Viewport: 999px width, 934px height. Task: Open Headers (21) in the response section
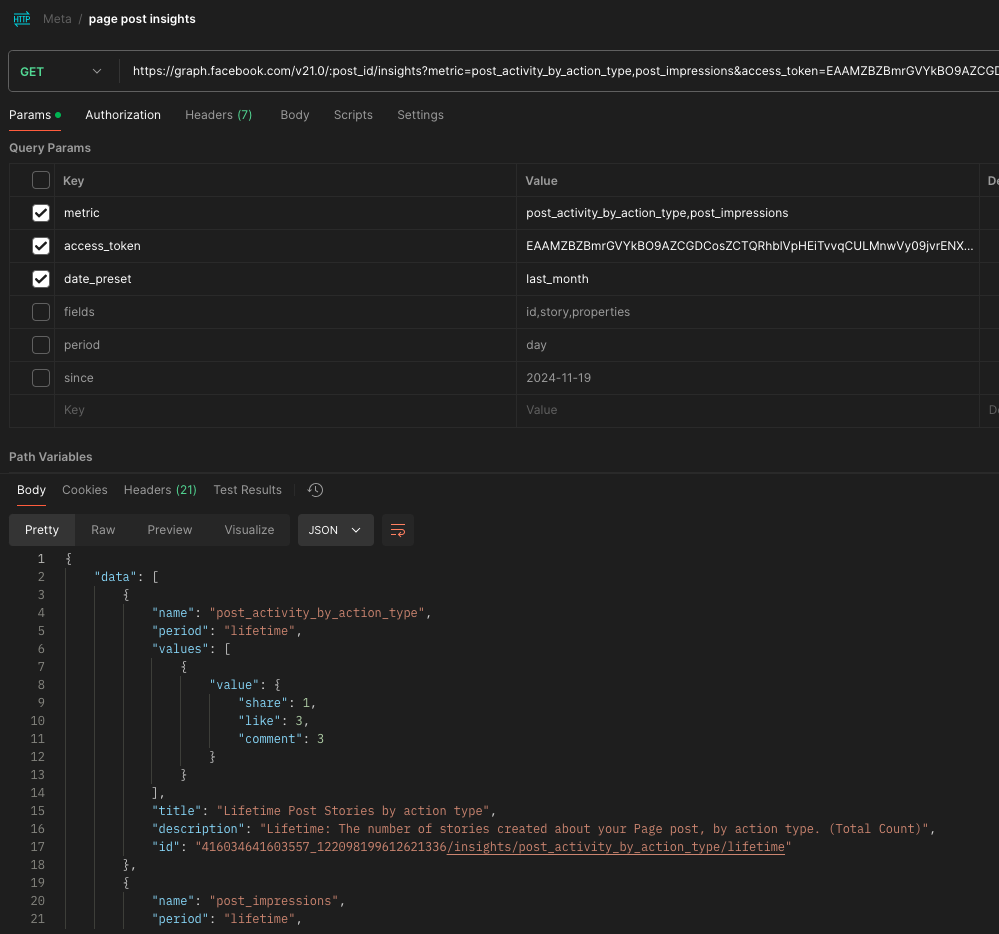[x=159, y=490]
